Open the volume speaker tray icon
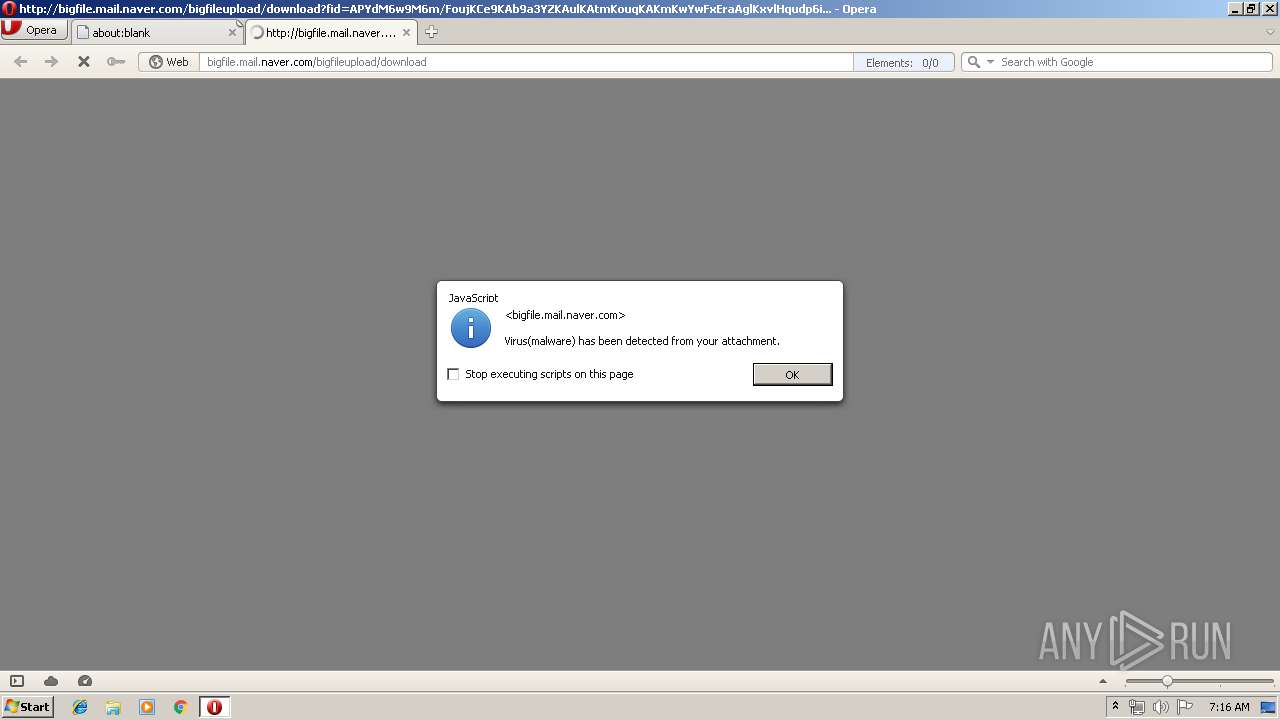 click(1161, 707)
